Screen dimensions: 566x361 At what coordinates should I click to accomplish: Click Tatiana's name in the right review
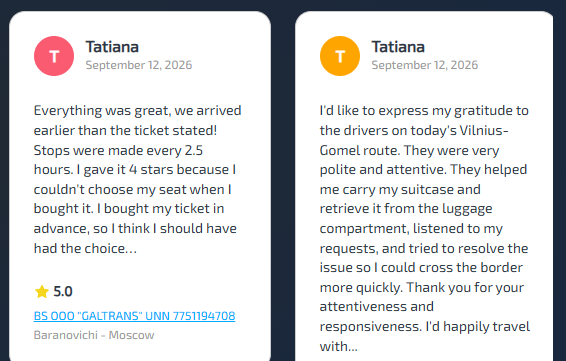398,47
